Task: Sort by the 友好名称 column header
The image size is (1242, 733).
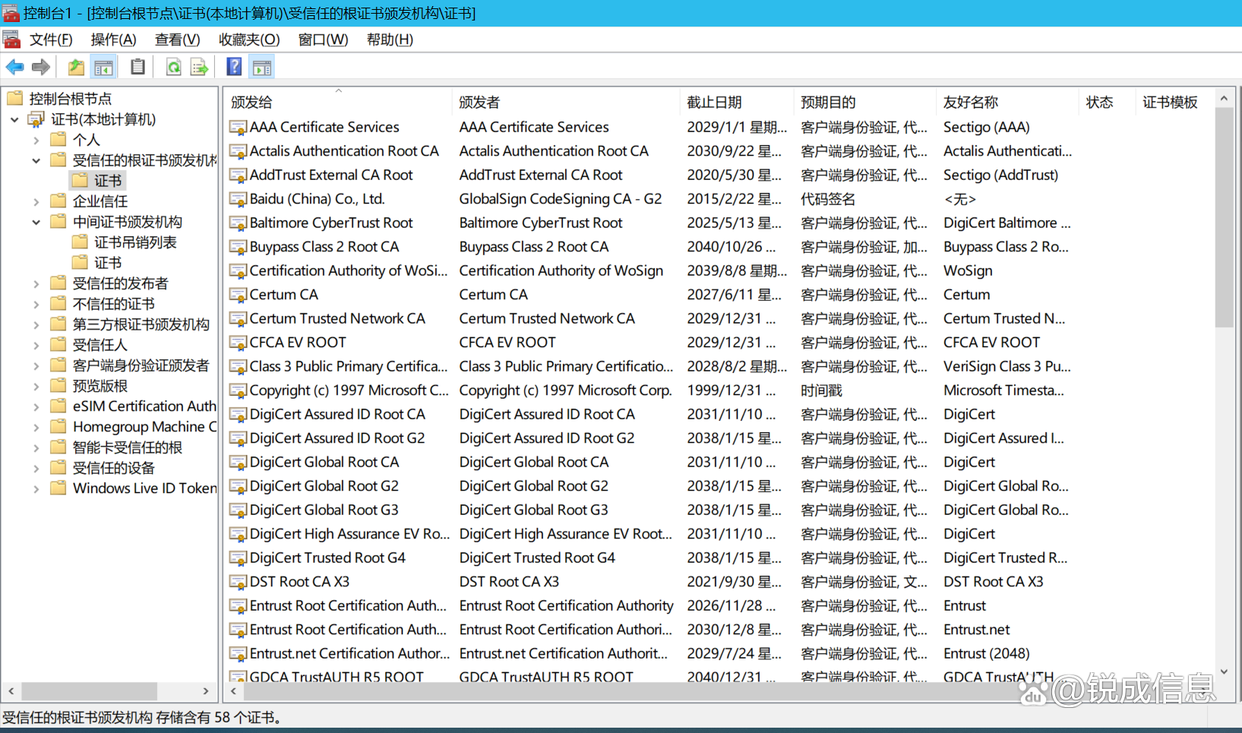Action: coord(1008,102)
